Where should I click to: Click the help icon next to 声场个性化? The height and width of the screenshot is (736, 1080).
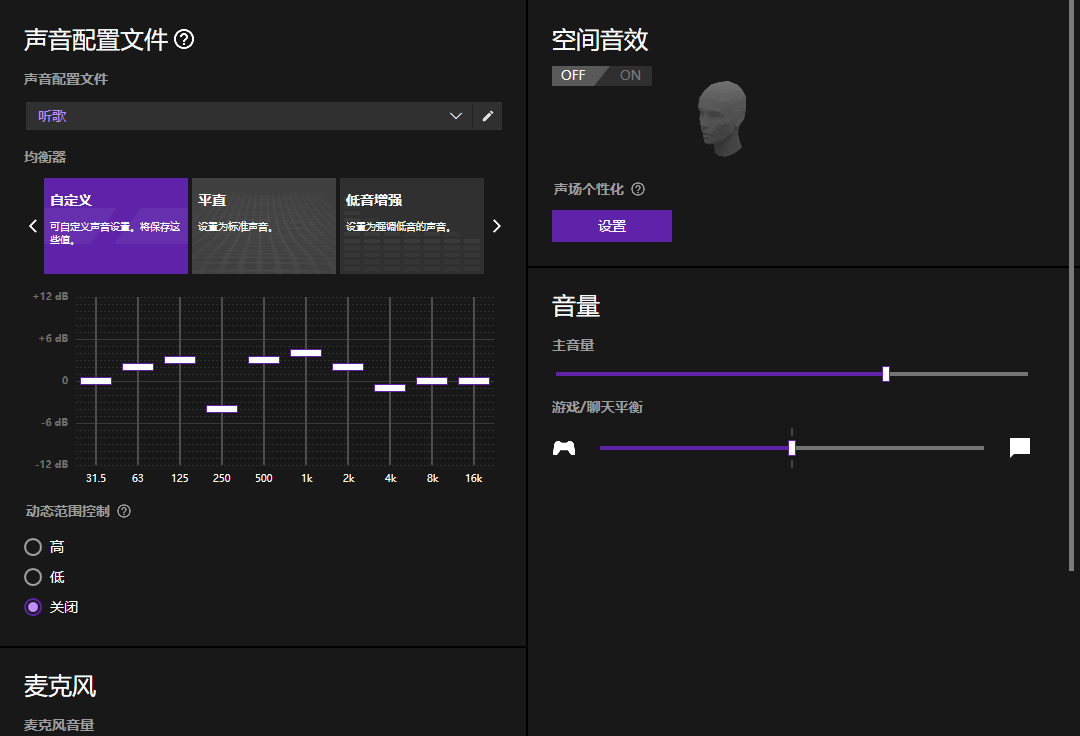click(638, 189)
